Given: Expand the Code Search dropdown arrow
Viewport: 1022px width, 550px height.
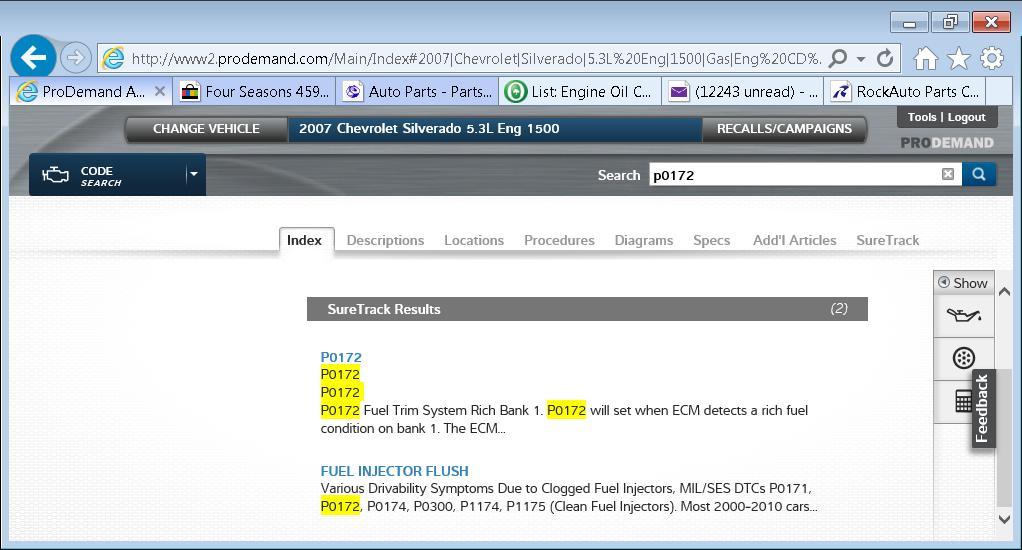Looking at the screenshot, I should [194, 174].
